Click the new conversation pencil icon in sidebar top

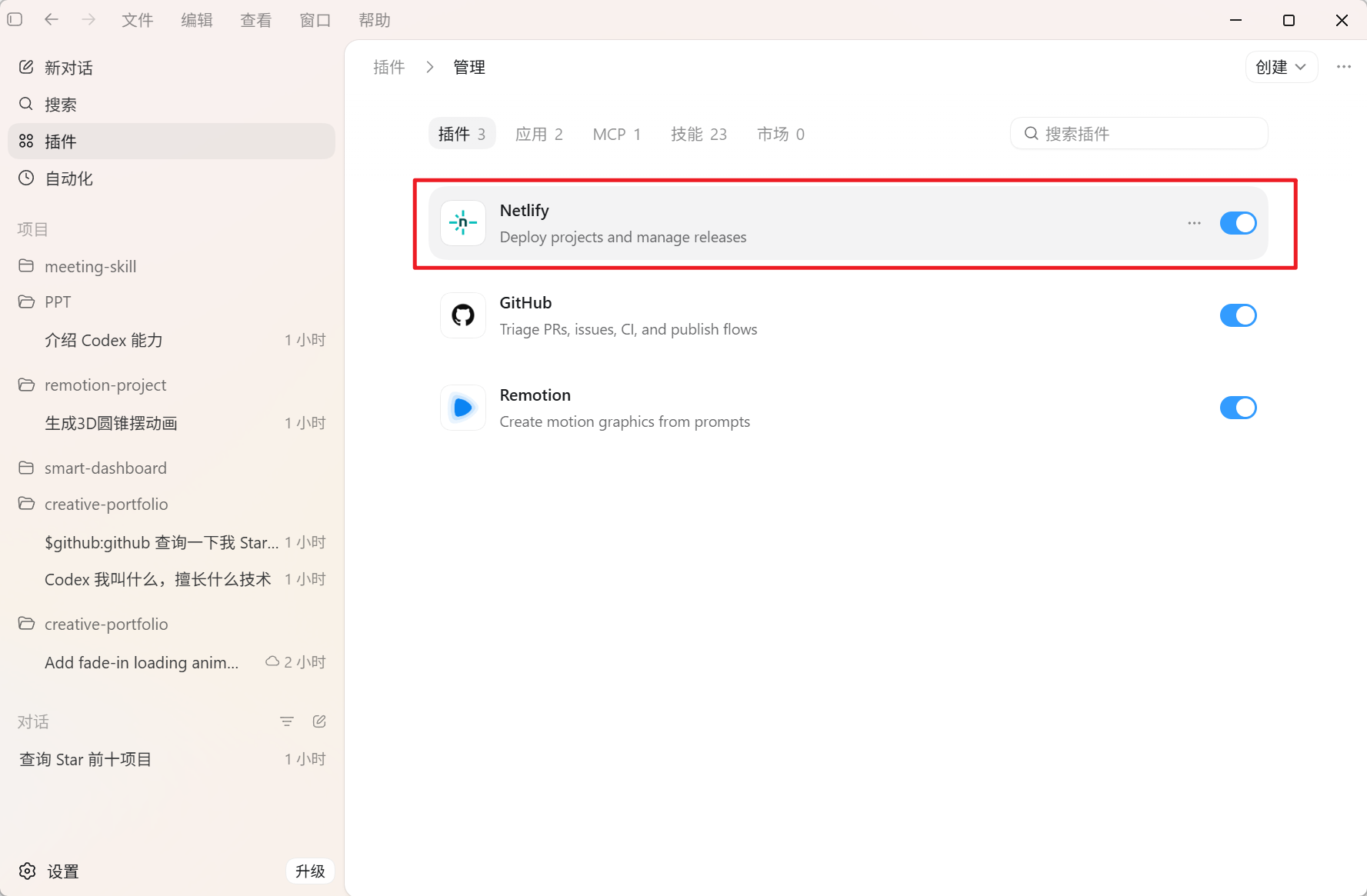pos(26,67)
